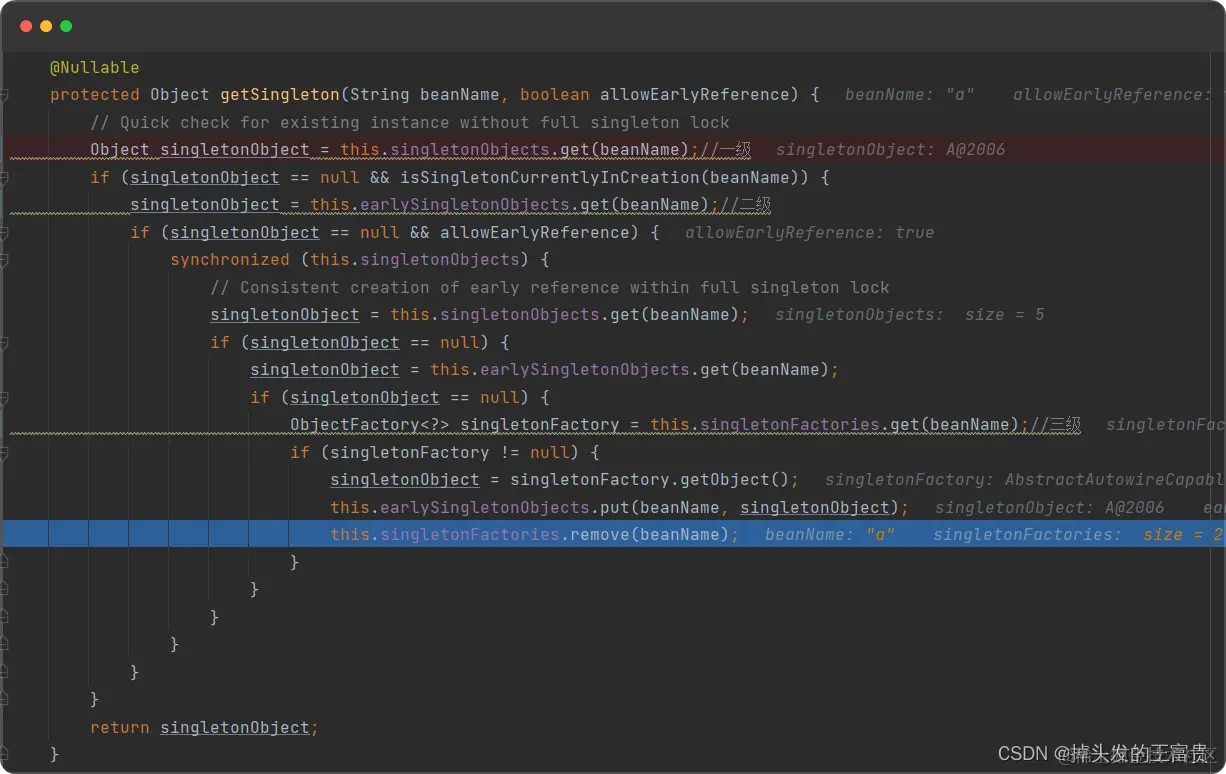The width and height of the screenshot is (1226, 774).
Task: Click the 'Quick check for existing instance' comment
Action: point(410,122)
